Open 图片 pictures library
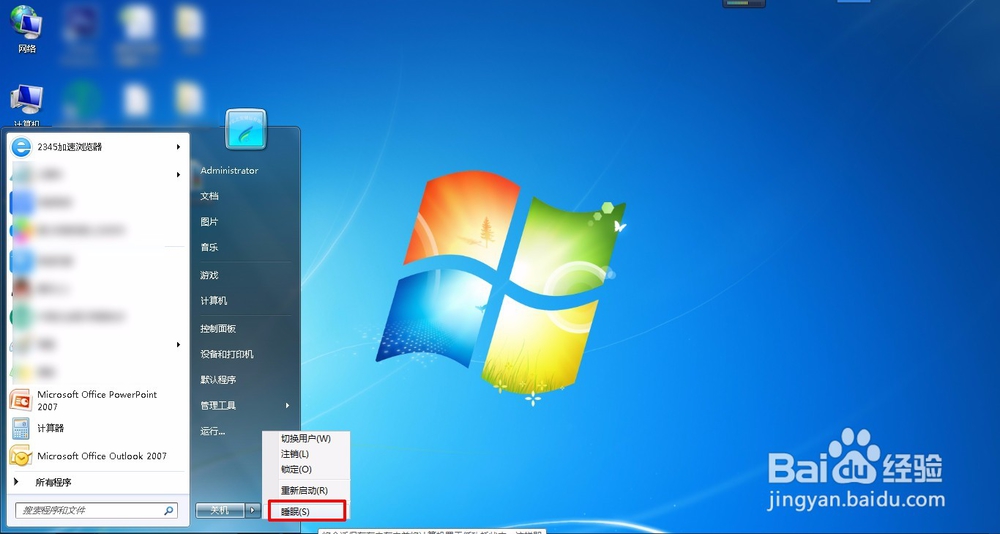The width and height of the screenshot is (1000, 534). pyautogui.click(x=209, y=221)
